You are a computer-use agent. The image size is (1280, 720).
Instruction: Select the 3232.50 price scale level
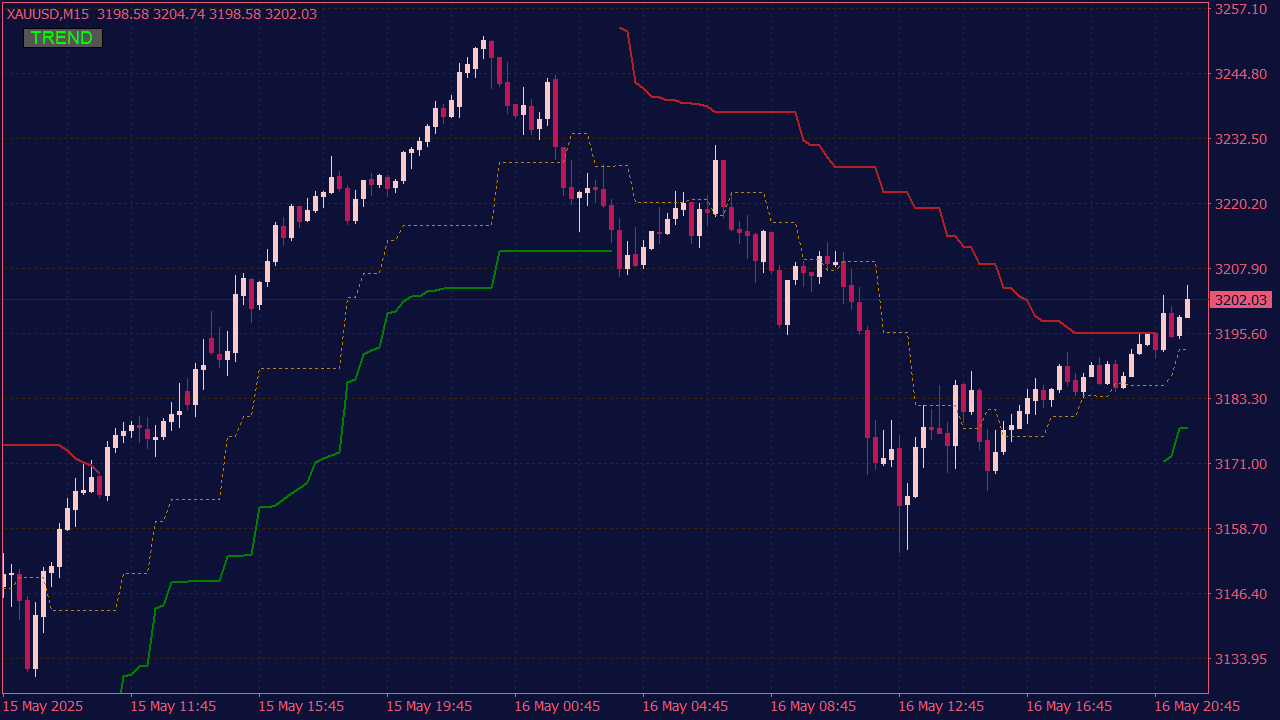tap(1241, 139)
